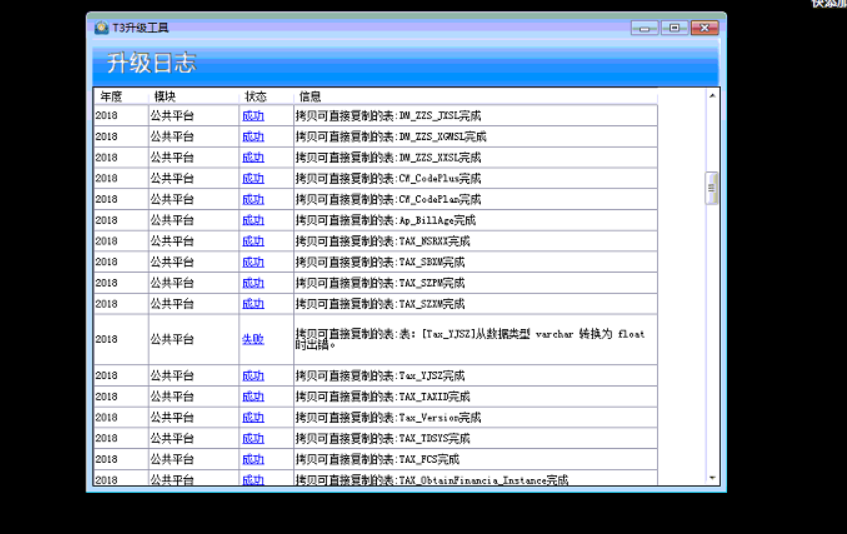Click the scrollbar down arrow
847x534 pixels.
[712, 478]
